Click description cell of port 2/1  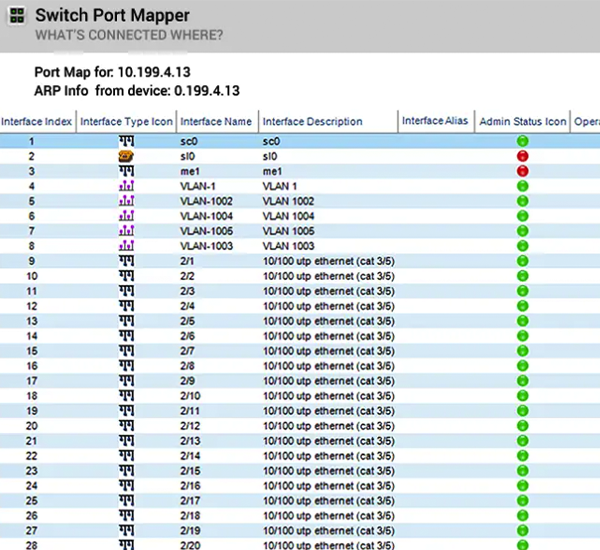pos(329,261)
